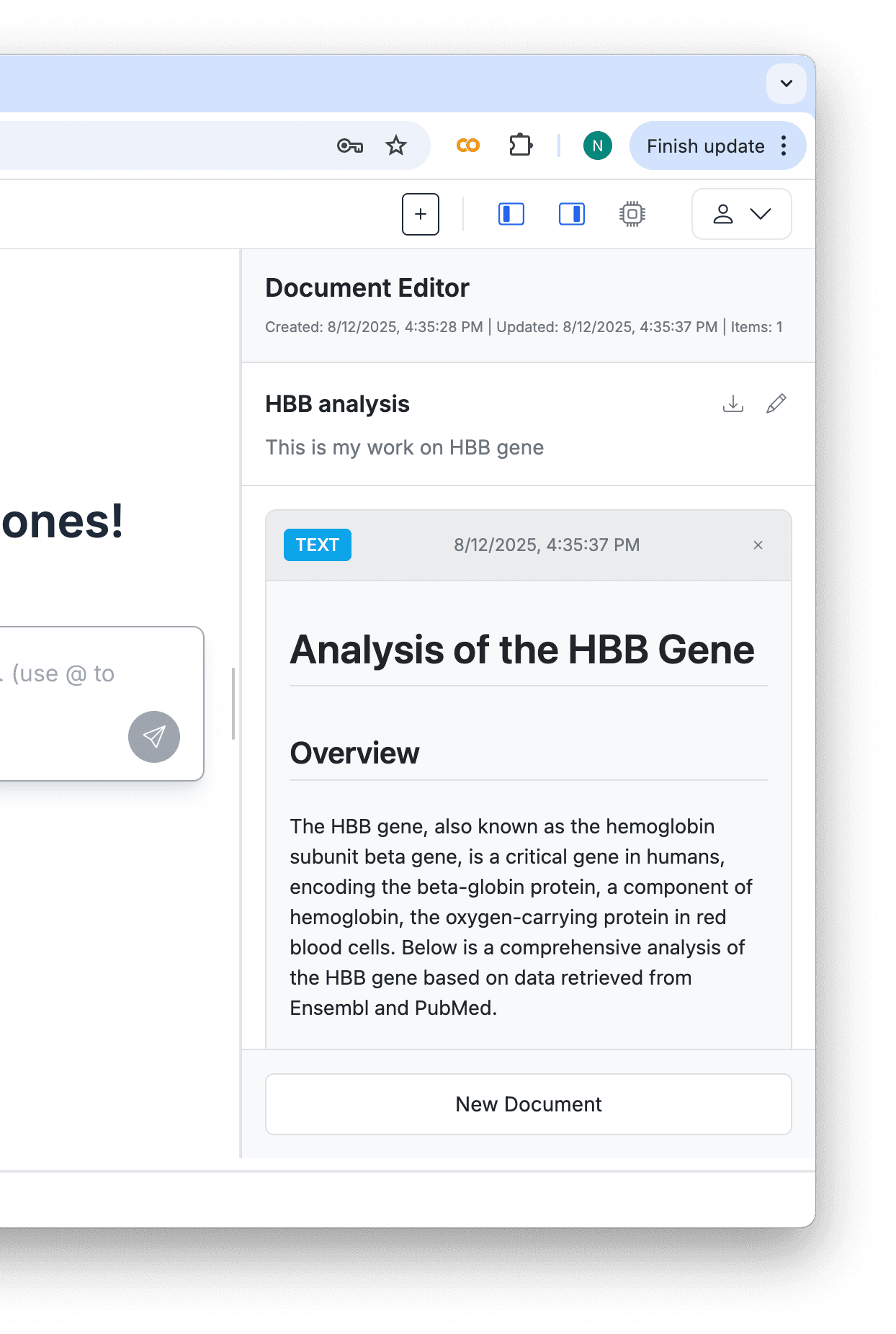Image resolution: width=896 pixels, height=1334 pixels.
Task: Toggle the left sidebar panel
Action: (511, 214)
